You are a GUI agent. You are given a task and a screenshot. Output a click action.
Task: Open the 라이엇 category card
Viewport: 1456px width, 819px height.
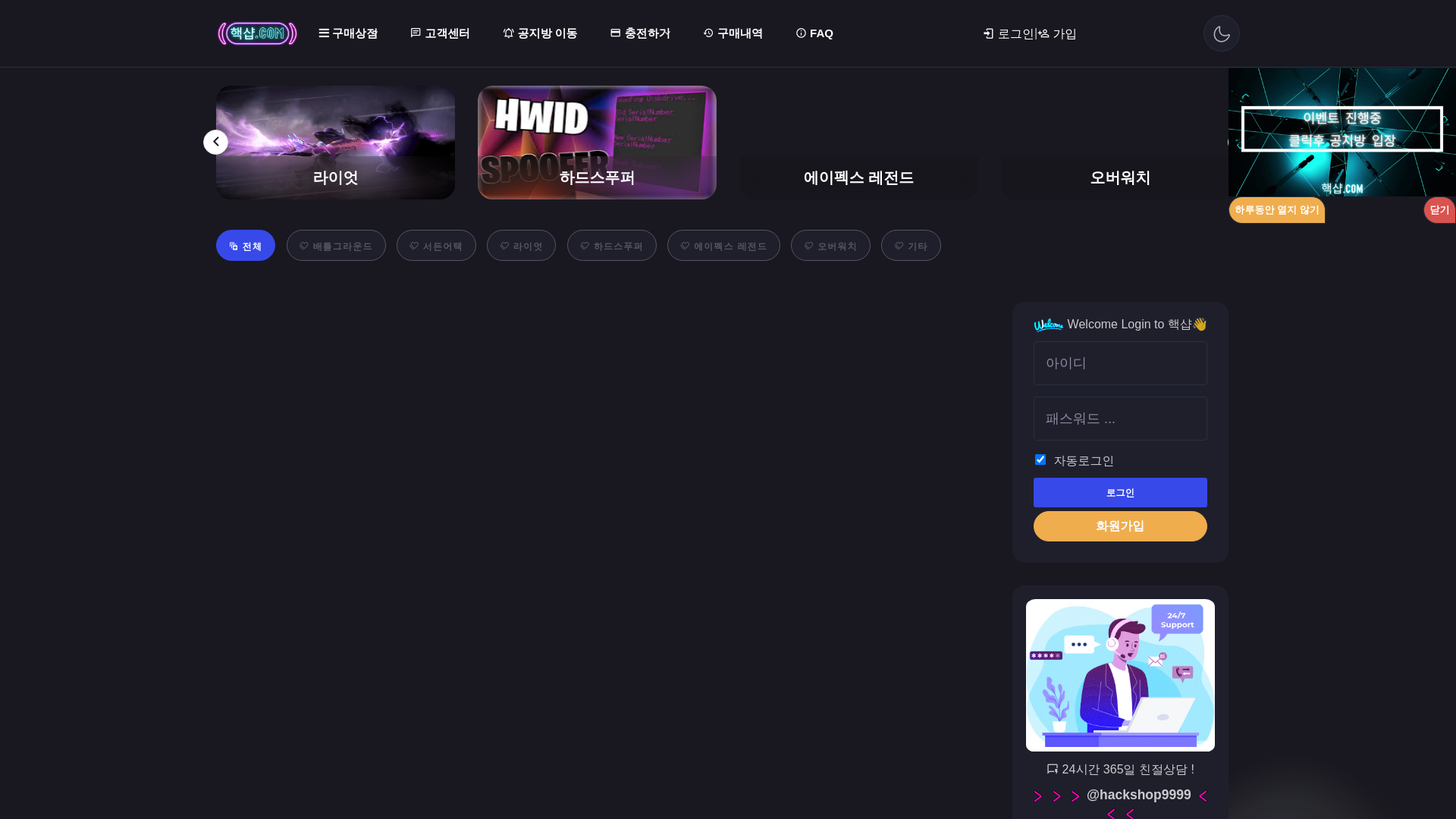[x=335, y=143]
